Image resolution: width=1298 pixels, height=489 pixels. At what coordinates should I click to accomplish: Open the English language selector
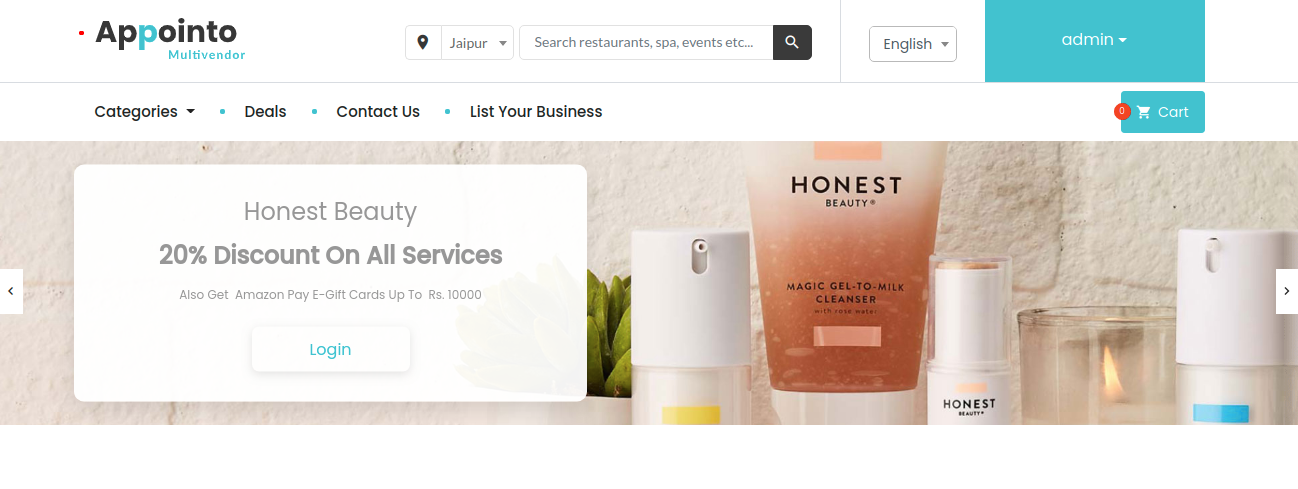(x=913, y=44)
